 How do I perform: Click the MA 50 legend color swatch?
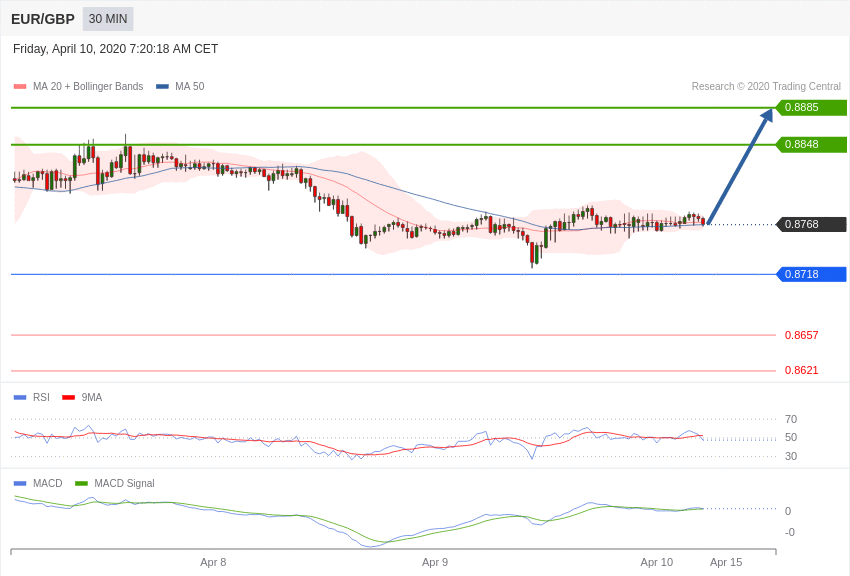click(x=162, y=86)
